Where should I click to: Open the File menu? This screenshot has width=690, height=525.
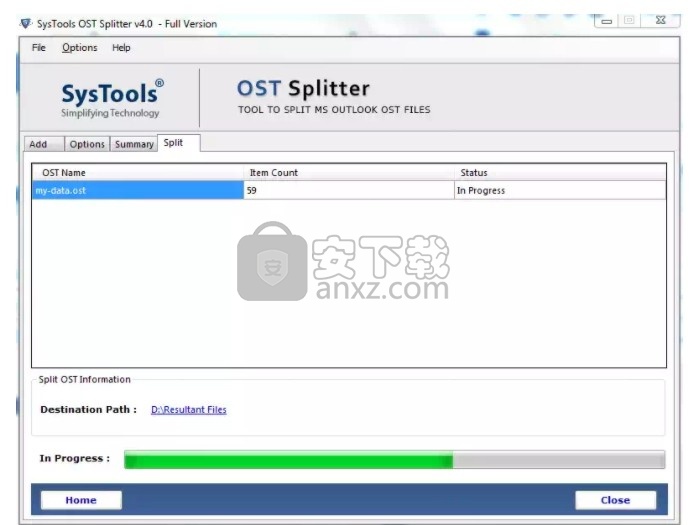tap(39, 48)
